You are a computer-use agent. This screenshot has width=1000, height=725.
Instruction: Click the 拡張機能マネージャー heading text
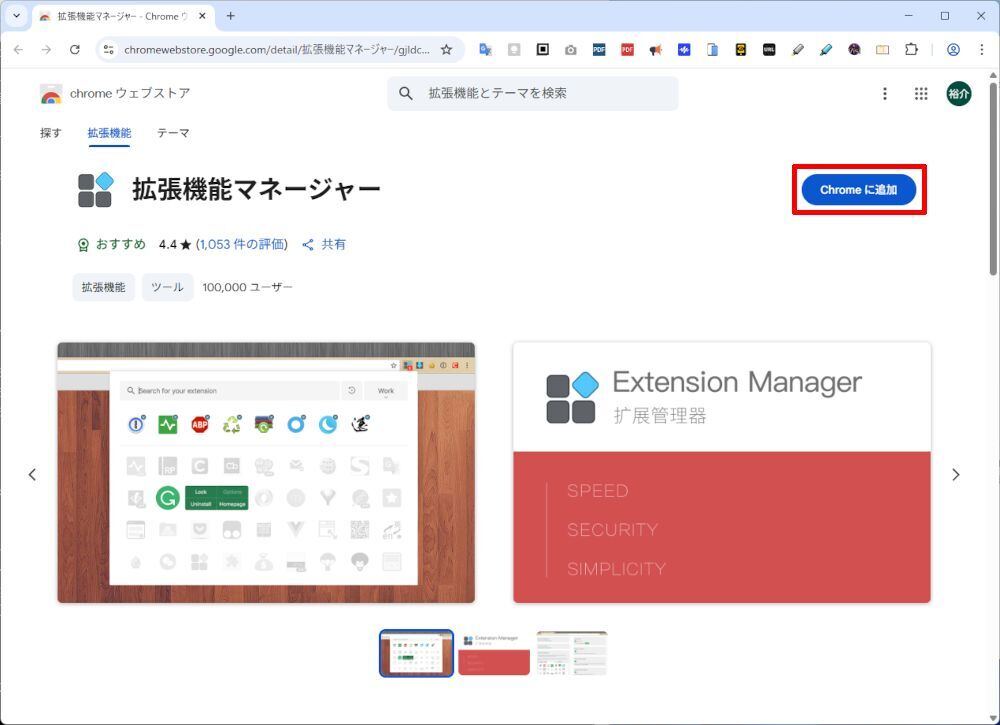tap(256, 189)
